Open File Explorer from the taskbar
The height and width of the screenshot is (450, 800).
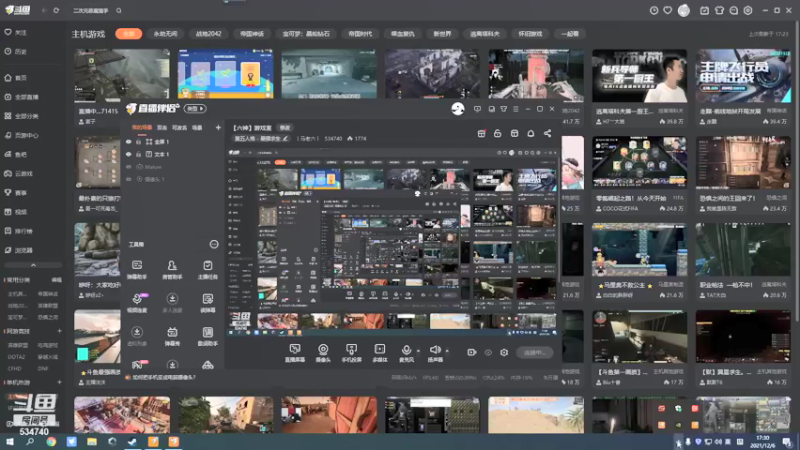pos(92,441)
